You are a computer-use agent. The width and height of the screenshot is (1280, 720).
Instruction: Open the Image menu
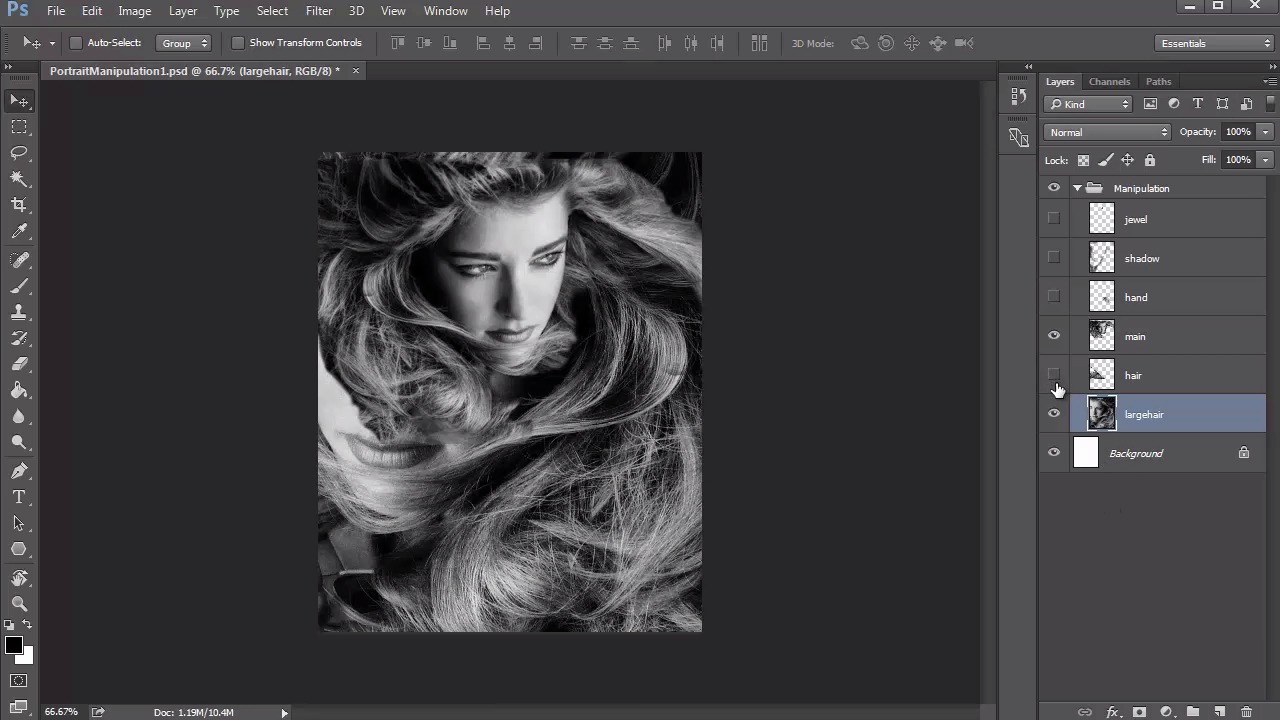pyautogui.click(x=134, y=11)
